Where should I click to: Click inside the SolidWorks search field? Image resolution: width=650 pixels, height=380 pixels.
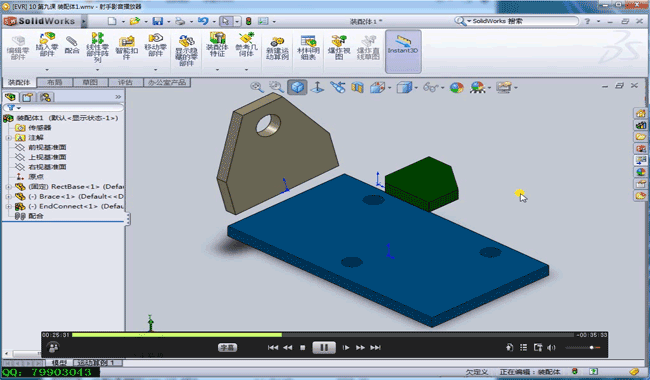[522, 21]
